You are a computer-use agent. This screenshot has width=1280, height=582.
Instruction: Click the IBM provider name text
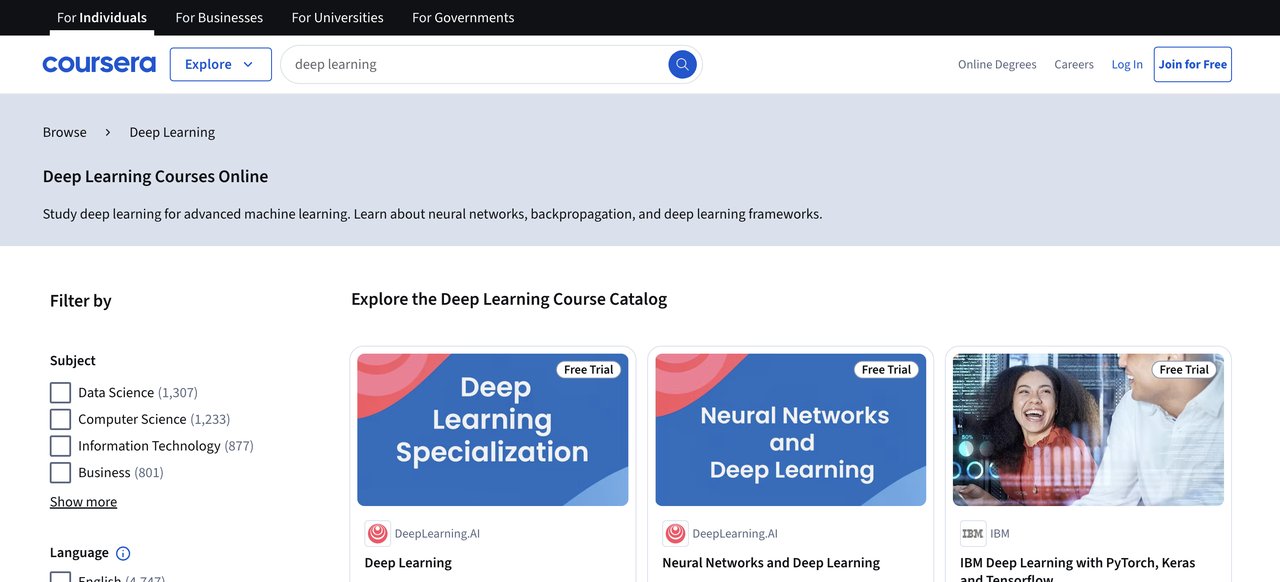(x=1000, y=534)
